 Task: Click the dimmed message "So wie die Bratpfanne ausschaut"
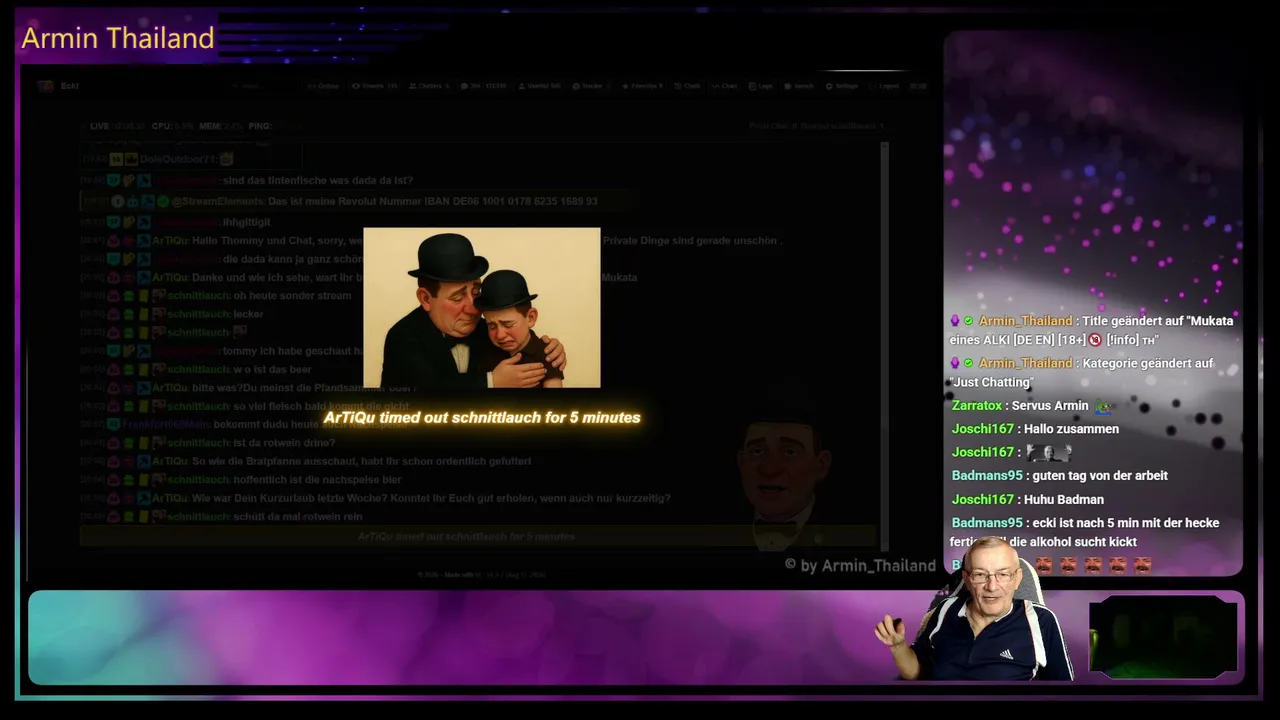coord(361,461)
